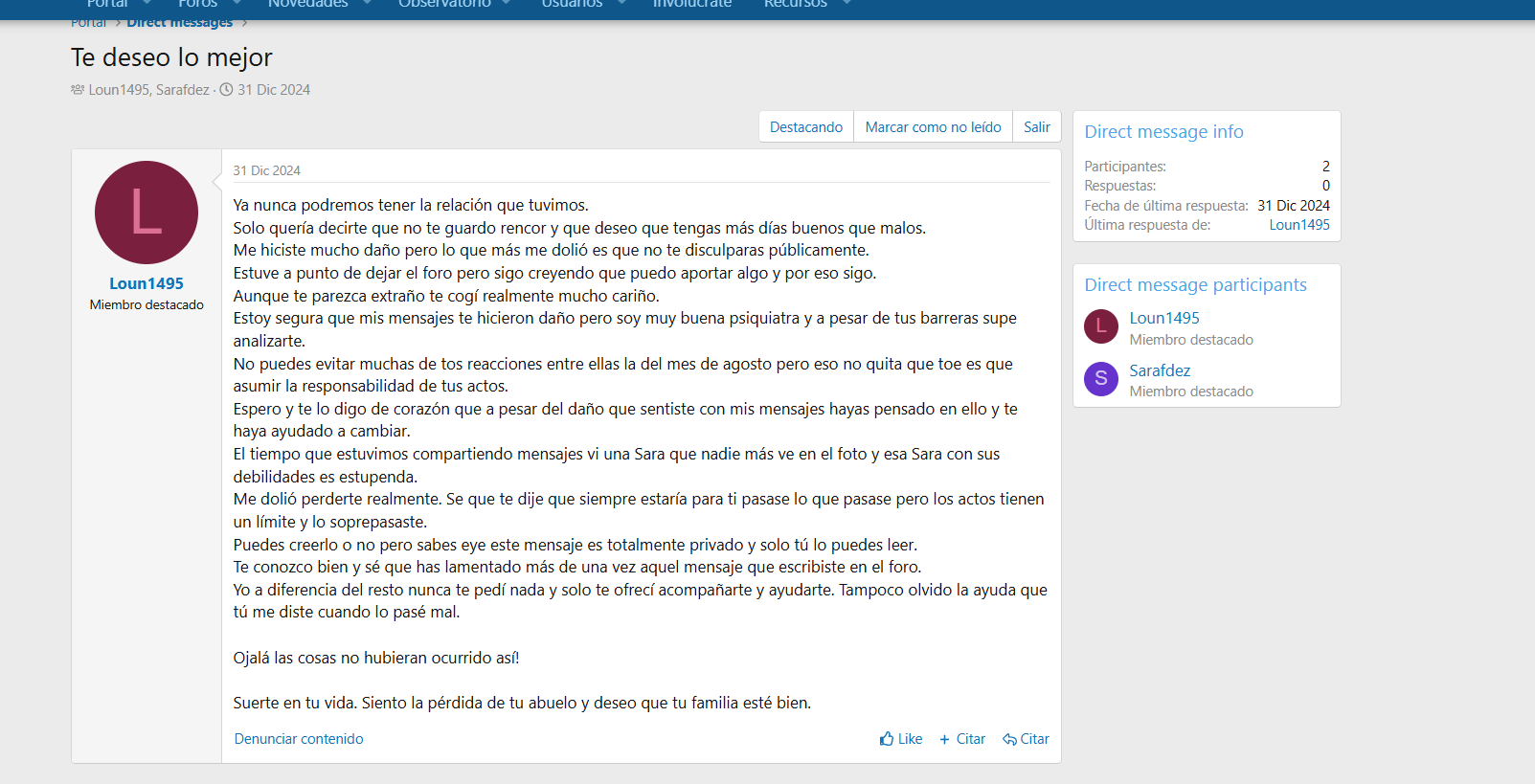Click the 'Respuestas:' row in the info box
The width and height of the screenshot is (1535, 784).
[1207, 186]
